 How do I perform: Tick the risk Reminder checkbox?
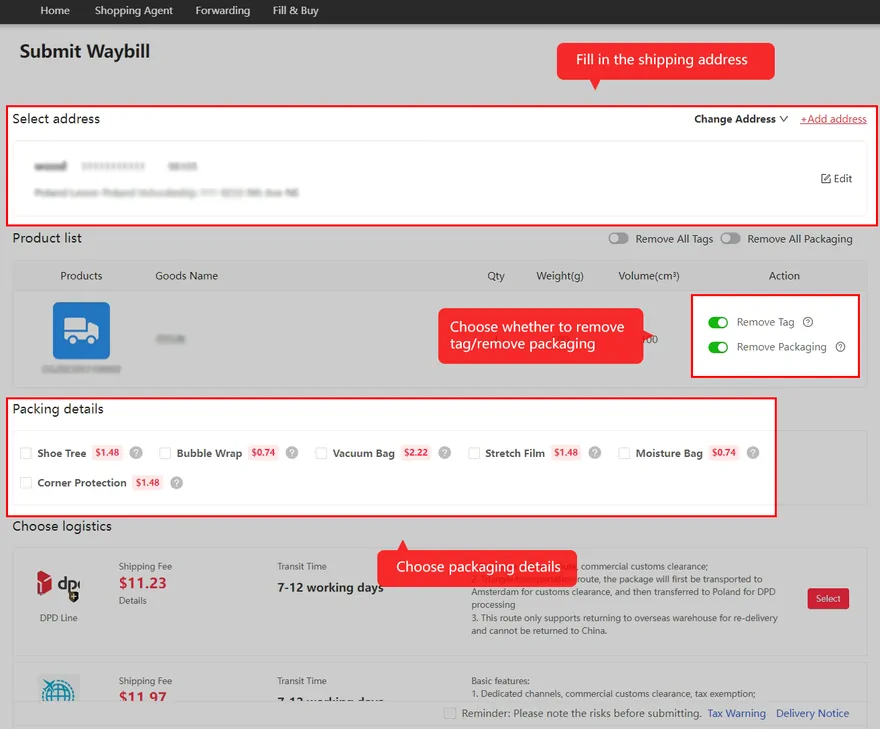tap(450, 713)
